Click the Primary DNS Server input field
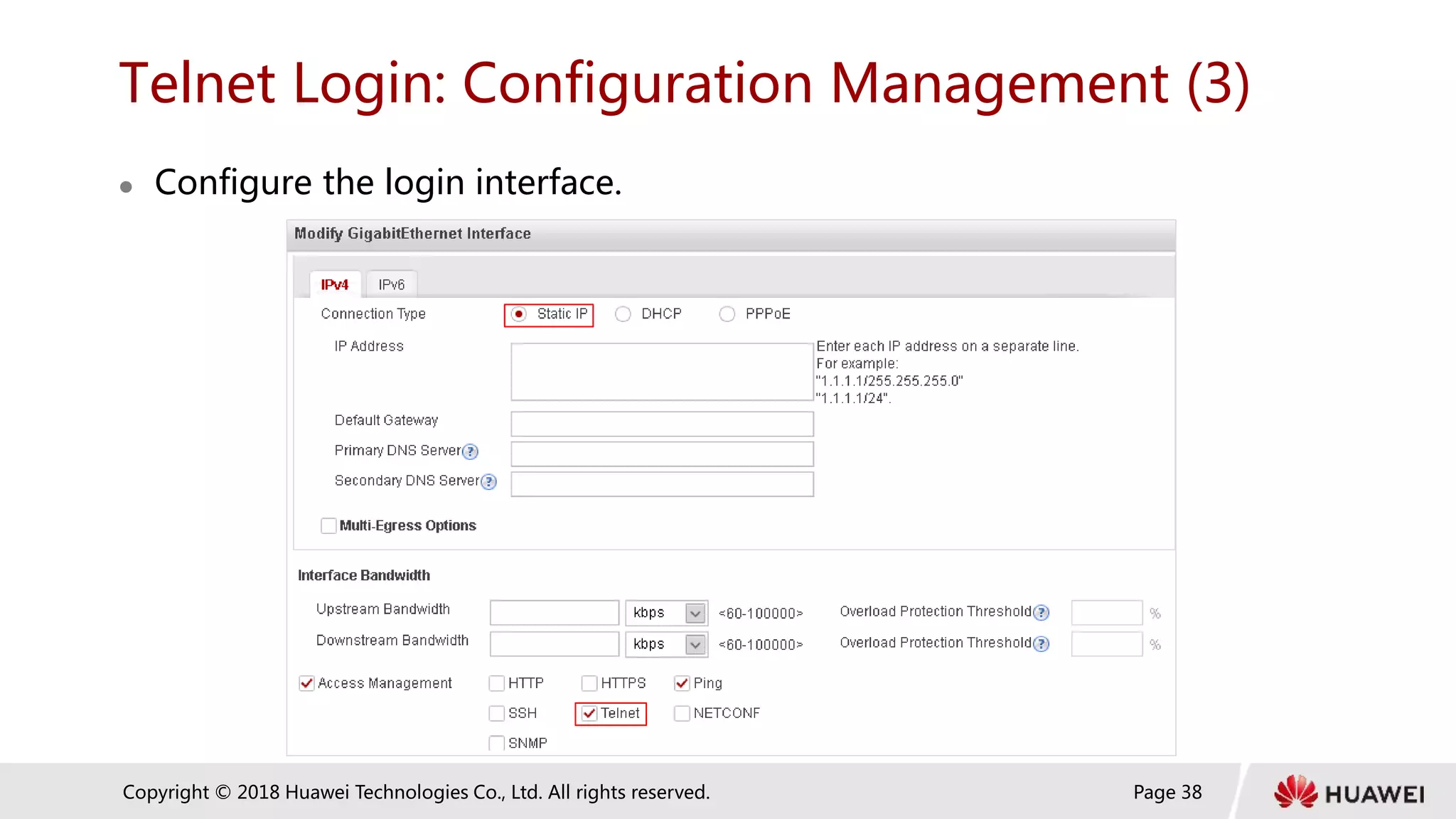 [x=662, y=454]
